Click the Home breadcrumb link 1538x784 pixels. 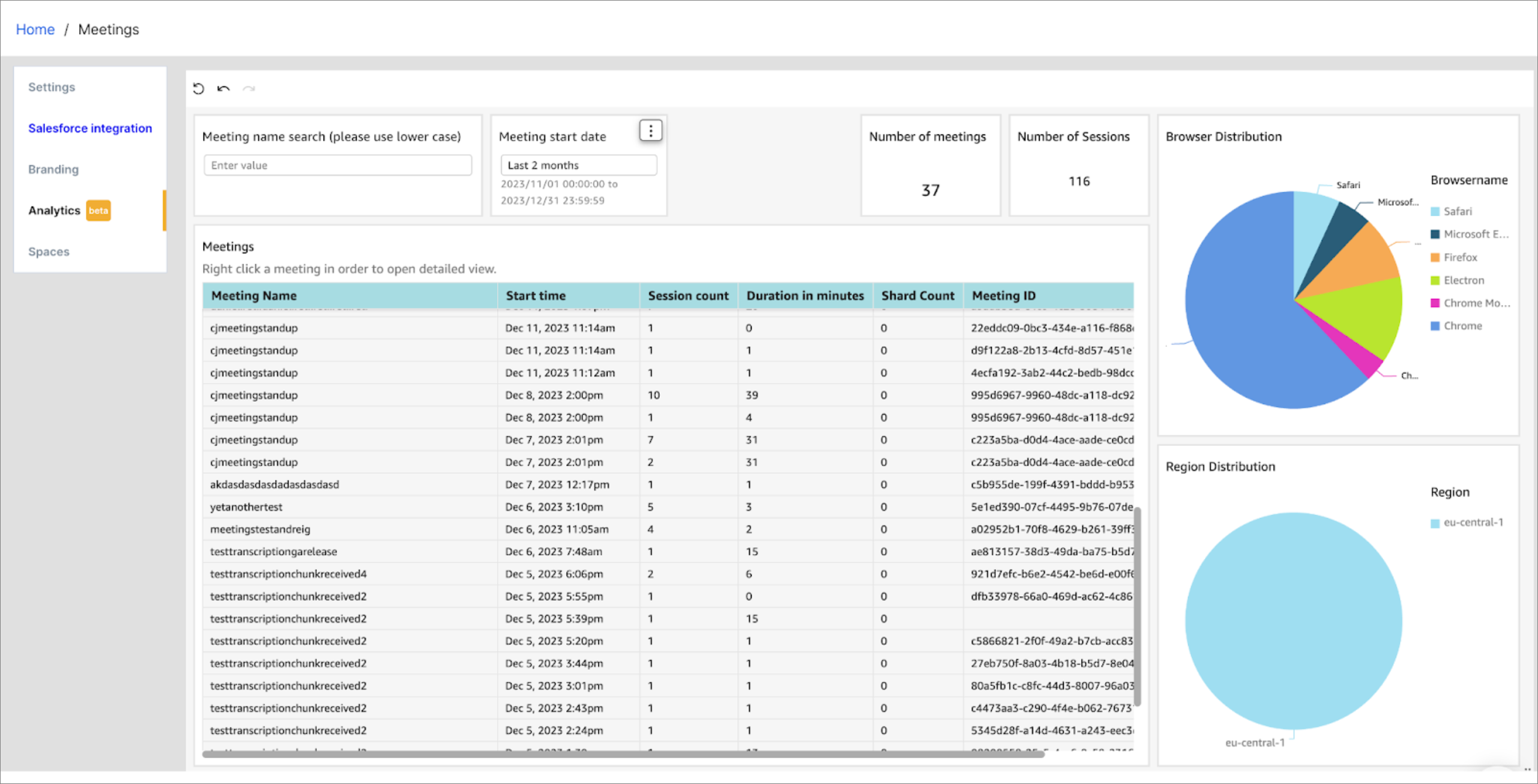coord(35,29)
